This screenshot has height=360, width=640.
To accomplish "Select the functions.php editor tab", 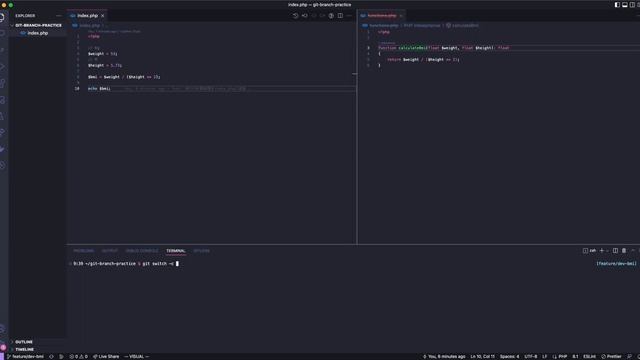I will pyautogui.click(x=382, y=16).
